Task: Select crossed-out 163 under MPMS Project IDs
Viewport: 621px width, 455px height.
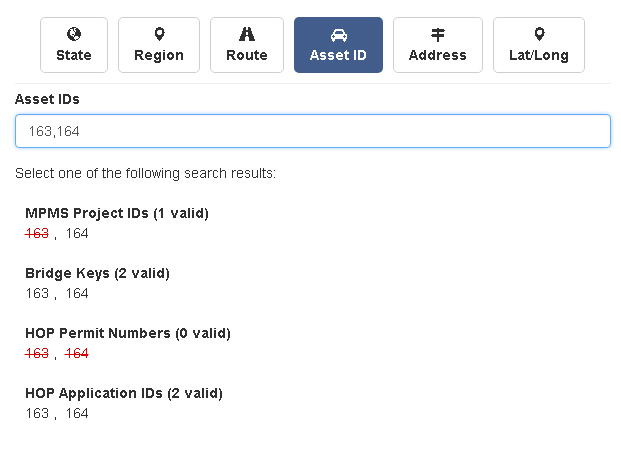Action: [37, 233]
